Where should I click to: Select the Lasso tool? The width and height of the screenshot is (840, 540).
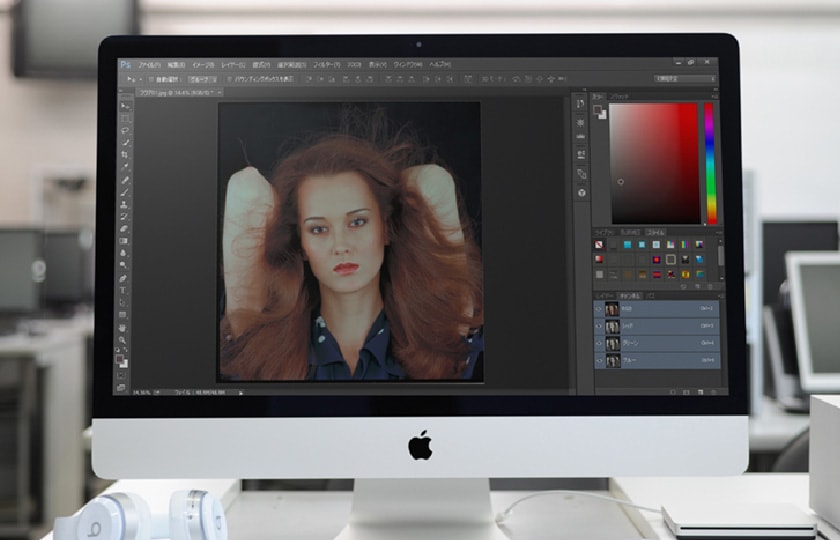(125, 131)
